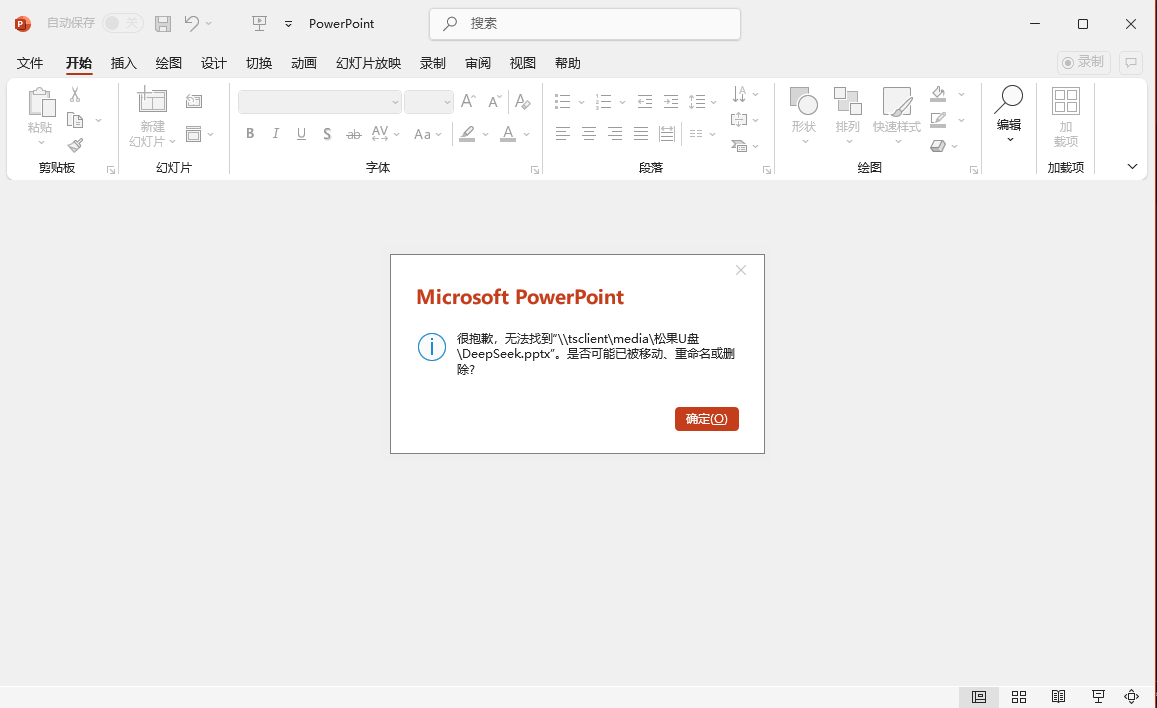
Task: Click Shape Fill paint bucket swatch
Action: click(938, 94)
